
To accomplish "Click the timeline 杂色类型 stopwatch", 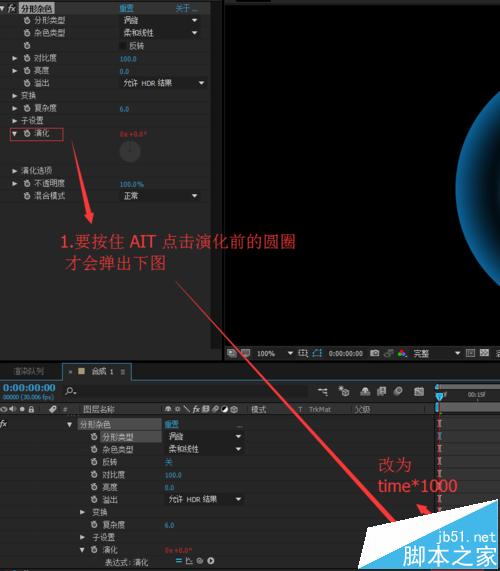I will click(x=94, y=449).
